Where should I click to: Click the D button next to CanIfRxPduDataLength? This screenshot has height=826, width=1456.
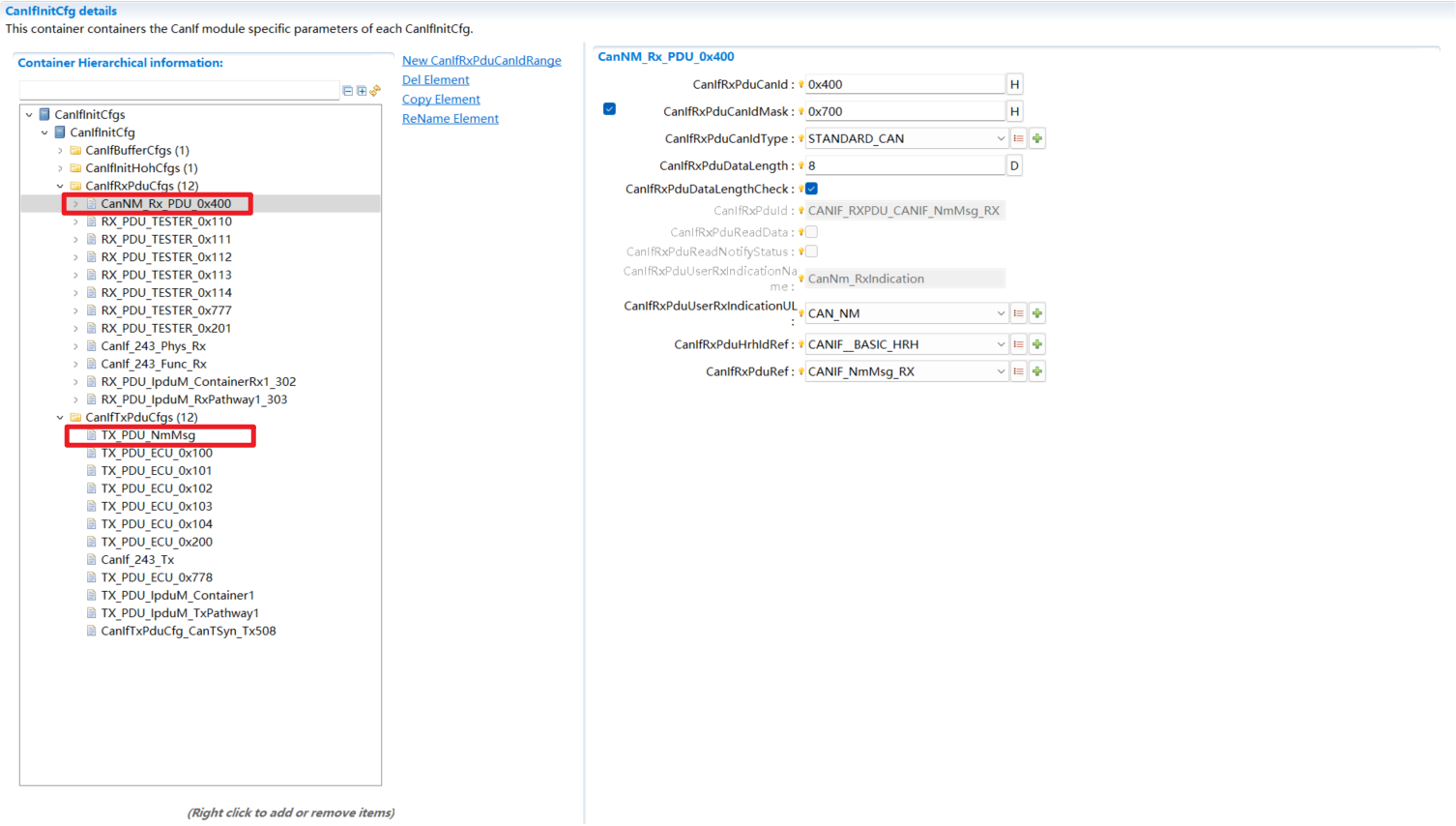pyautogui.click(x=1013, y=164)
